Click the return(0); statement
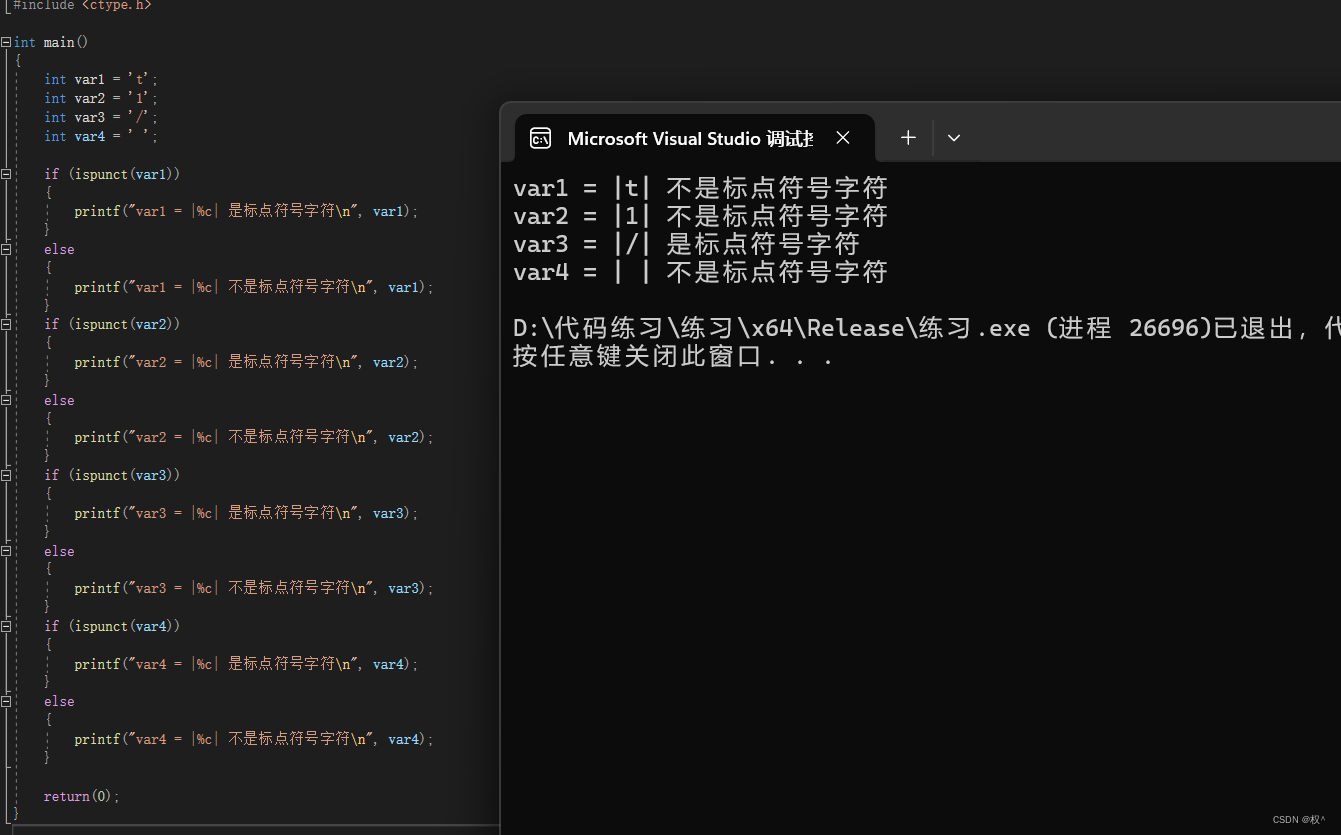1341x835 pixels. tap(82, 796)
